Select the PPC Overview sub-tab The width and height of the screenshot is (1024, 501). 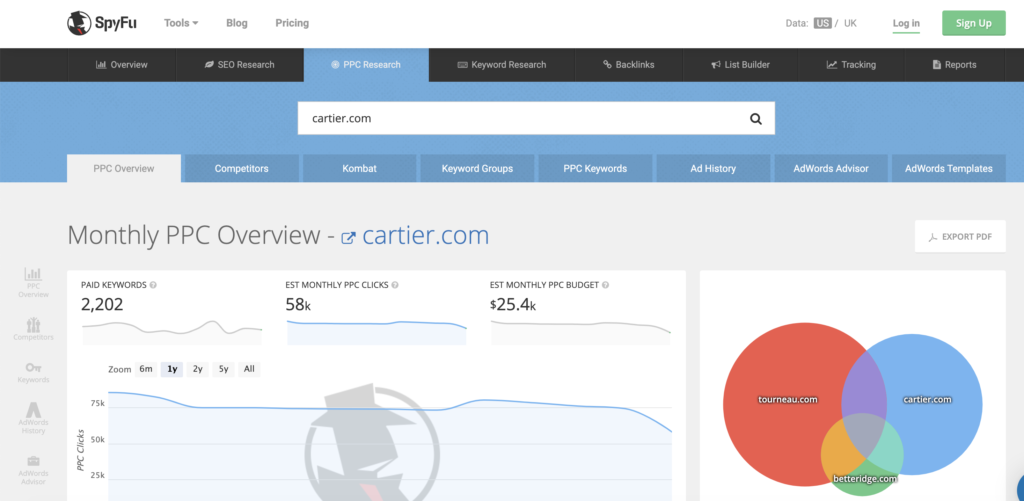tap(123, 169)
